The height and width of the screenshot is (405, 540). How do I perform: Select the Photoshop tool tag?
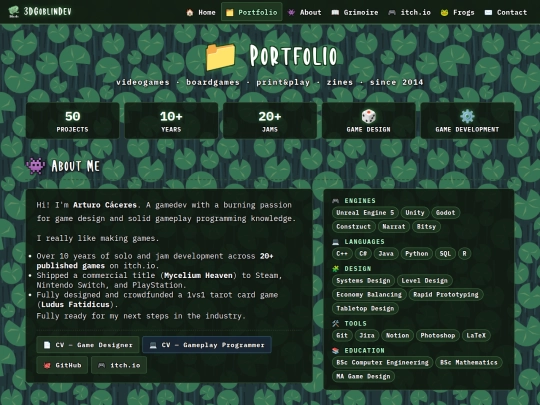coord(438,335)
